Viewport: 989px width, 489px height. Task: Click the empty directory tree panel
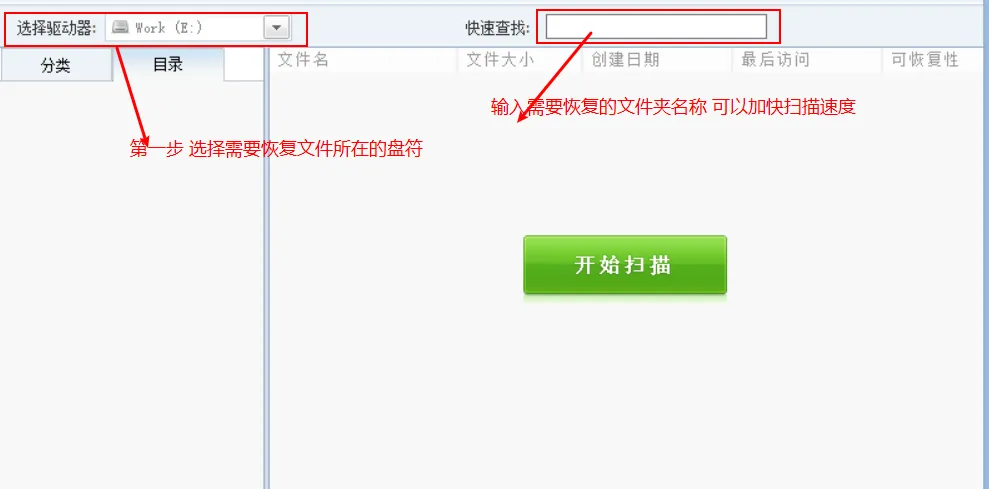132,285
